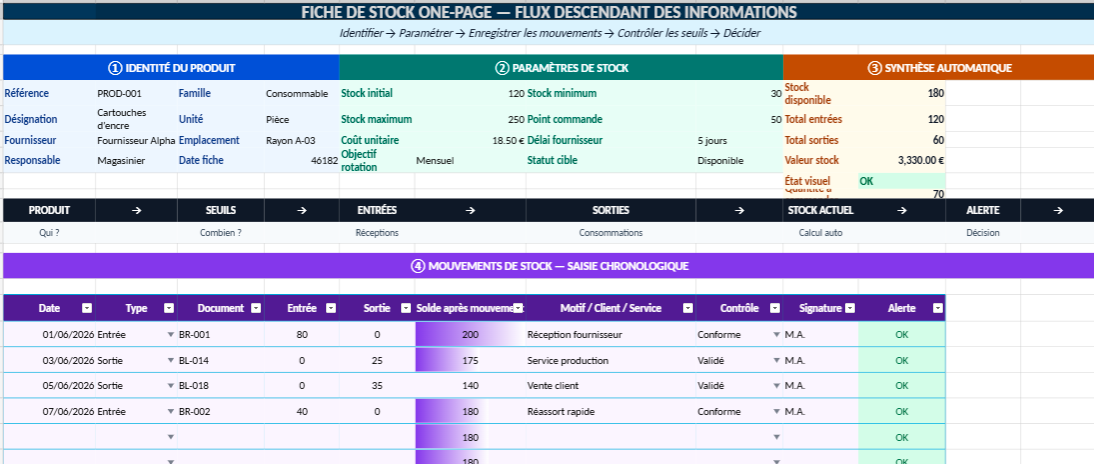
Task: Click the ALERTE flow header cell
Action: [982, 210]
